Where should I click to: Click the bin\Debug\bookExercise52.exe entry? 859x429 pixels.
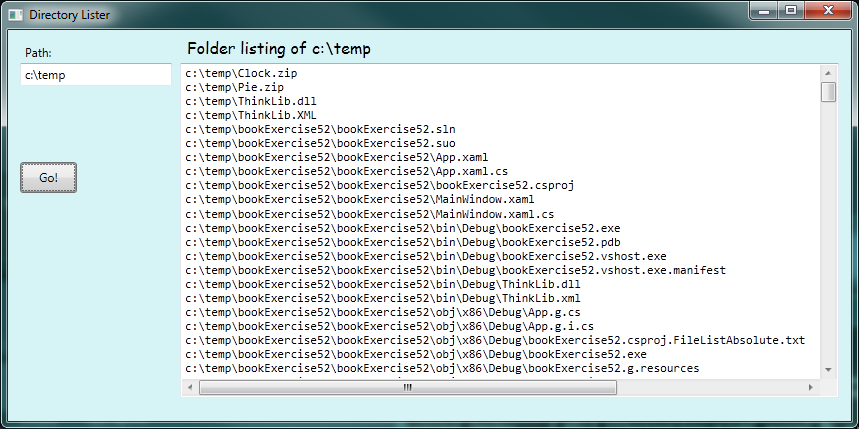click(403, 228)
